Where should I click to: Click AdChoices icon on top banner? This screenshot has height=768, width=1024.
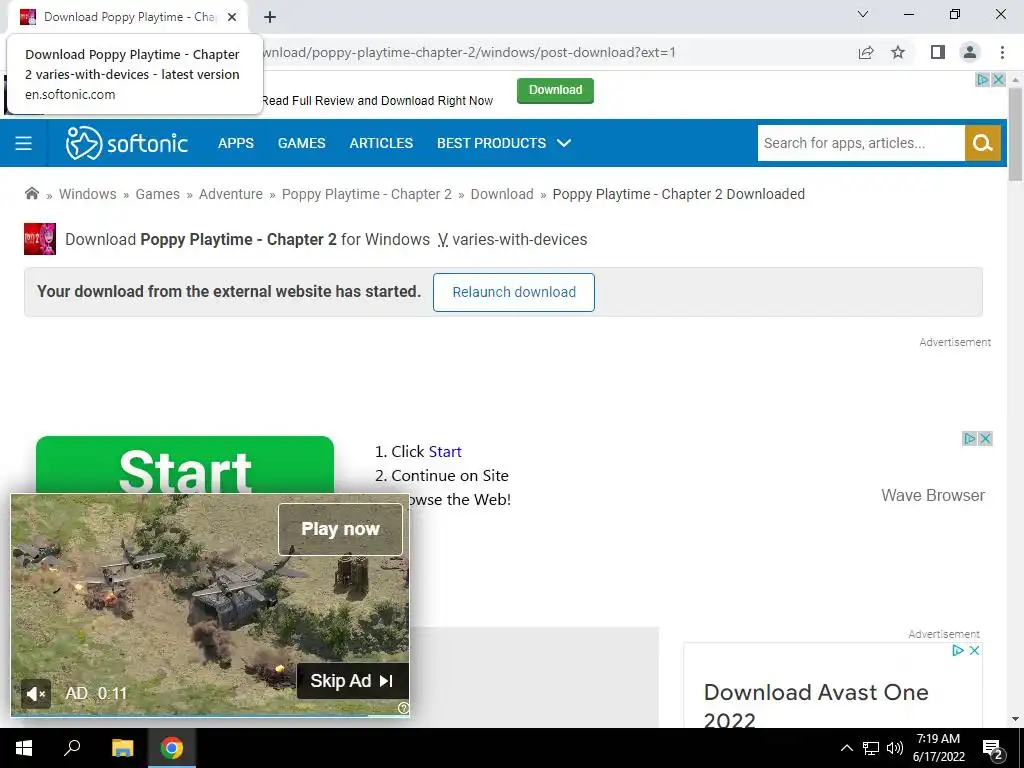tap(983, 80)
